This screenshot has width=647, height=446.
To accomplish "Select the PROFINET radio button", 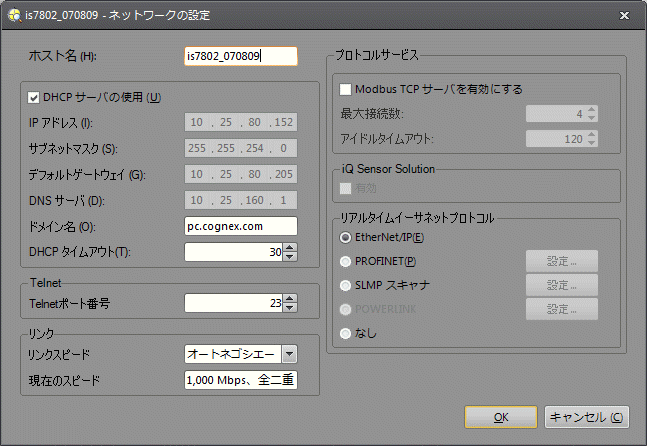I will coord(346,262).
